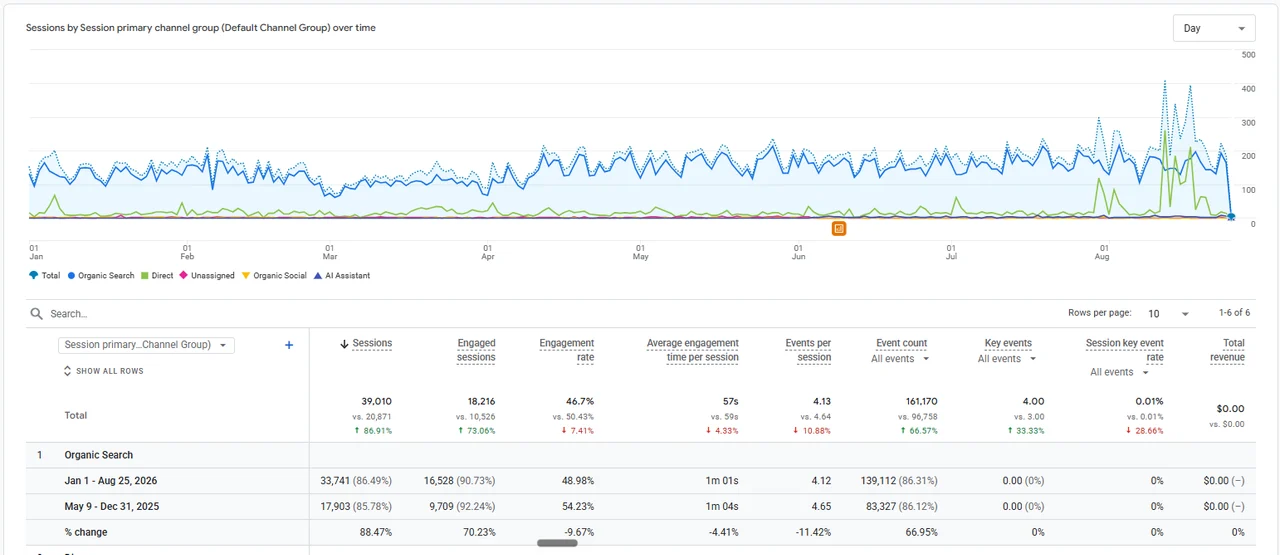Toggle the Direct legend item
Viewport: 1280px width, 555px height.
[x=157, y=275]
